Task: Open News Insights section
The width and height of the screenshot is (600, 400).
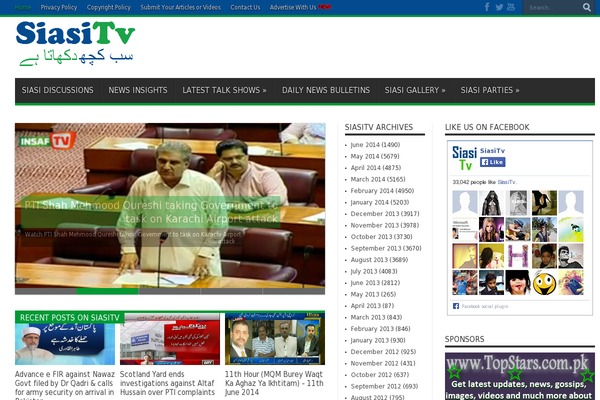Action: click(138, 90)
